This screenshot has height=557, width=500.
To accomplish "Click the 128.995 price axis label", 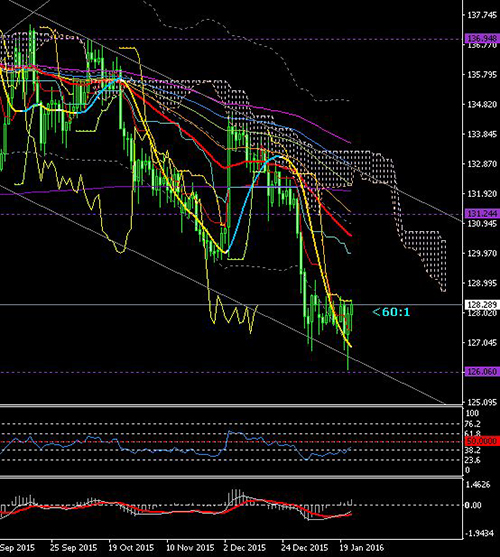I will point(482,283).
